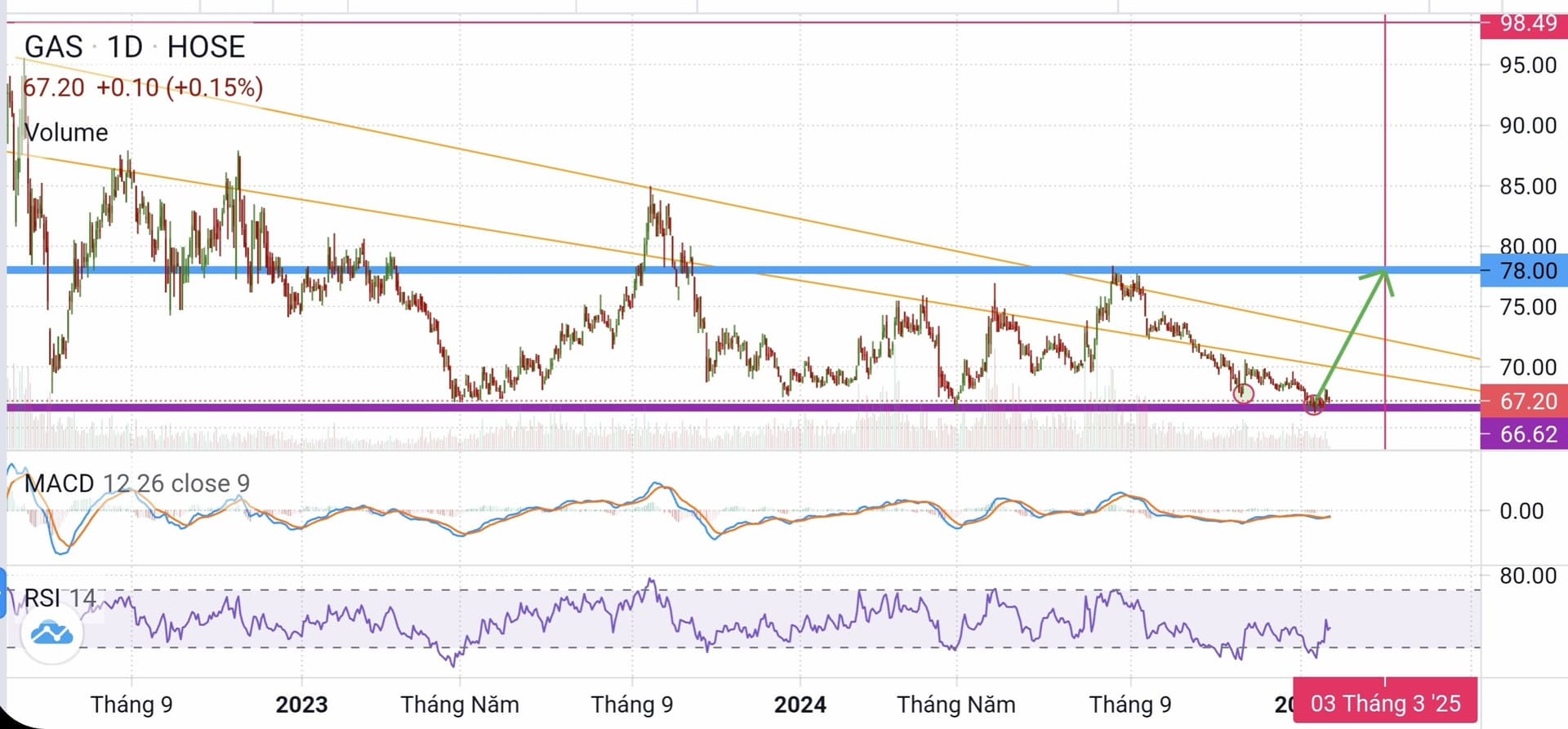Screen dimensions: 1568x729
Task: Select the magenta vertical date line
Action: pos(1385,233)
